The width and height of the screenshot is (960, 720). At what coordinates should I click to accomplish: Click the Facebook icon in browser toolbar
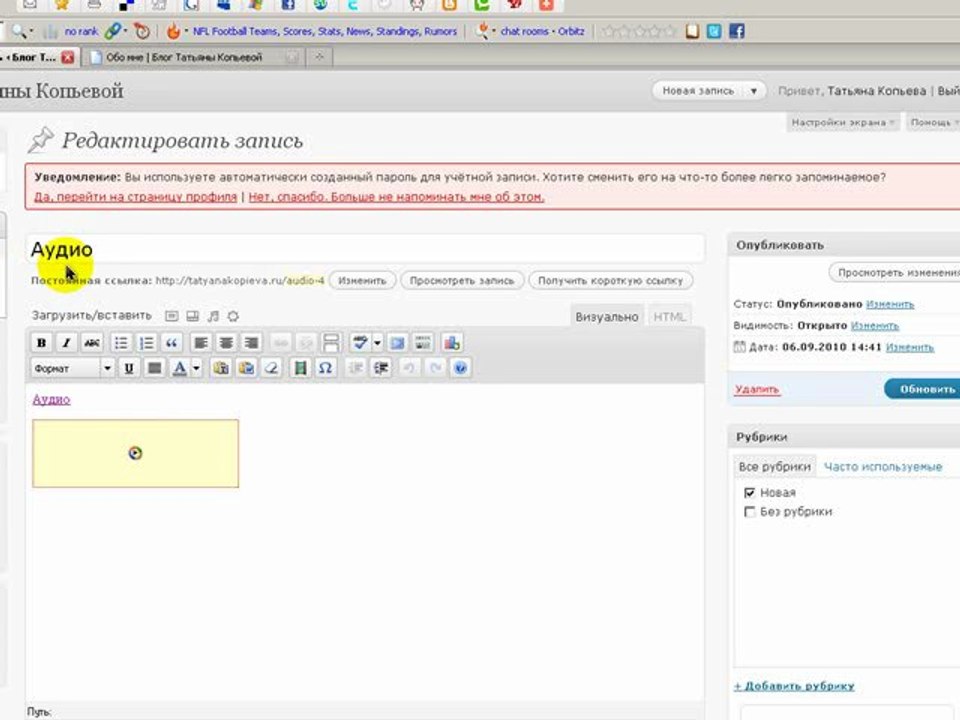pos(737,31)
